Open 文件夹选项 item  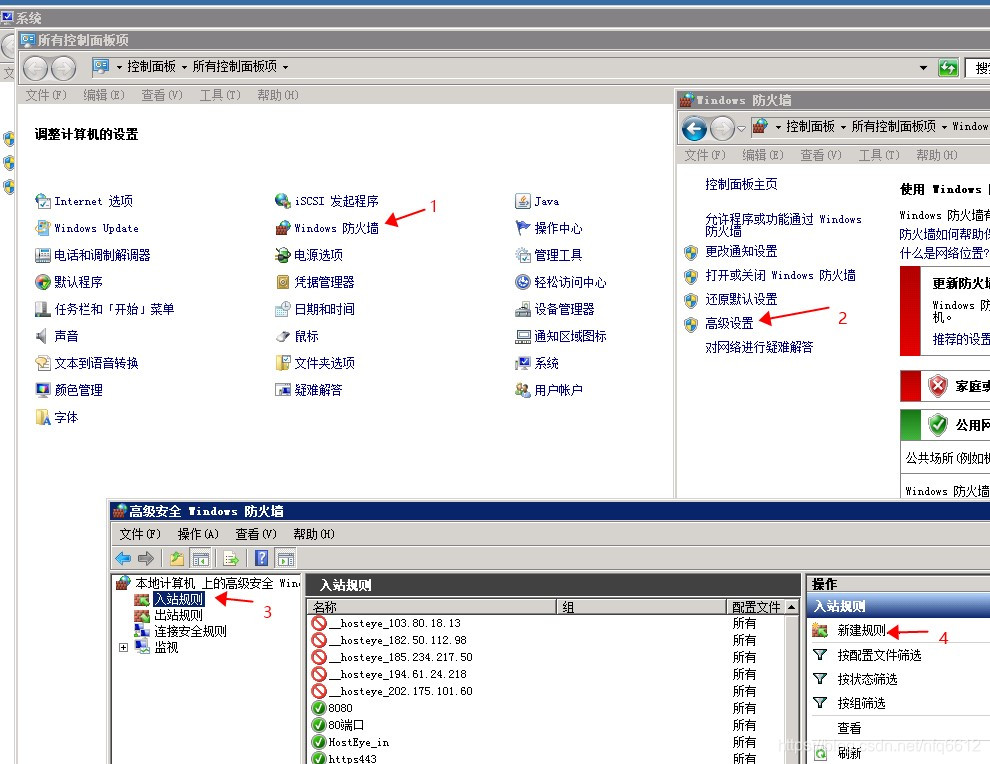pyautogui.click(x=315, y=363)
